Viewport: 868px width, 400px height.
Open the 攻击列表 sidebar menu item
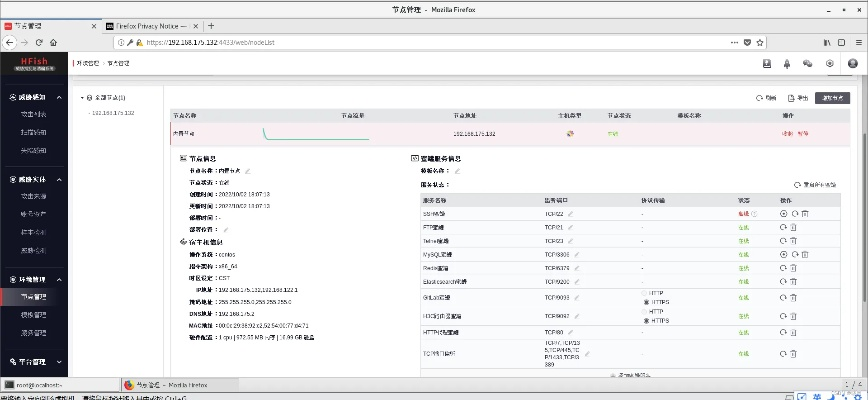tap(34, 115)
